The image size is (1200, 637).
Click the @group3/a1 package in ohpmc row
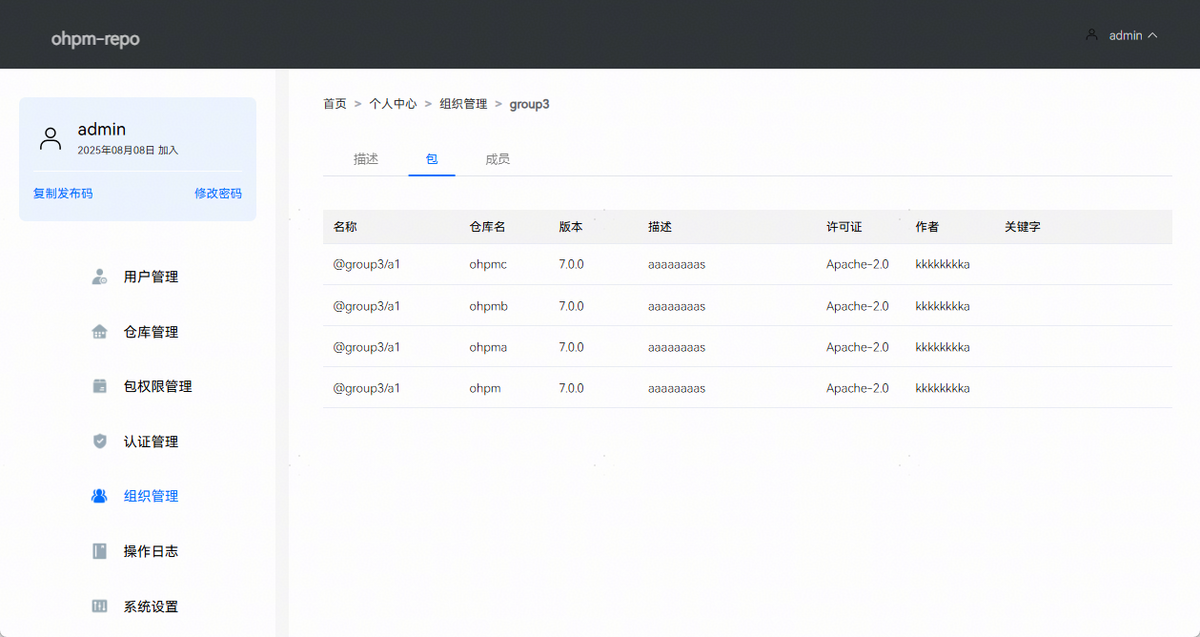(367, 265)
